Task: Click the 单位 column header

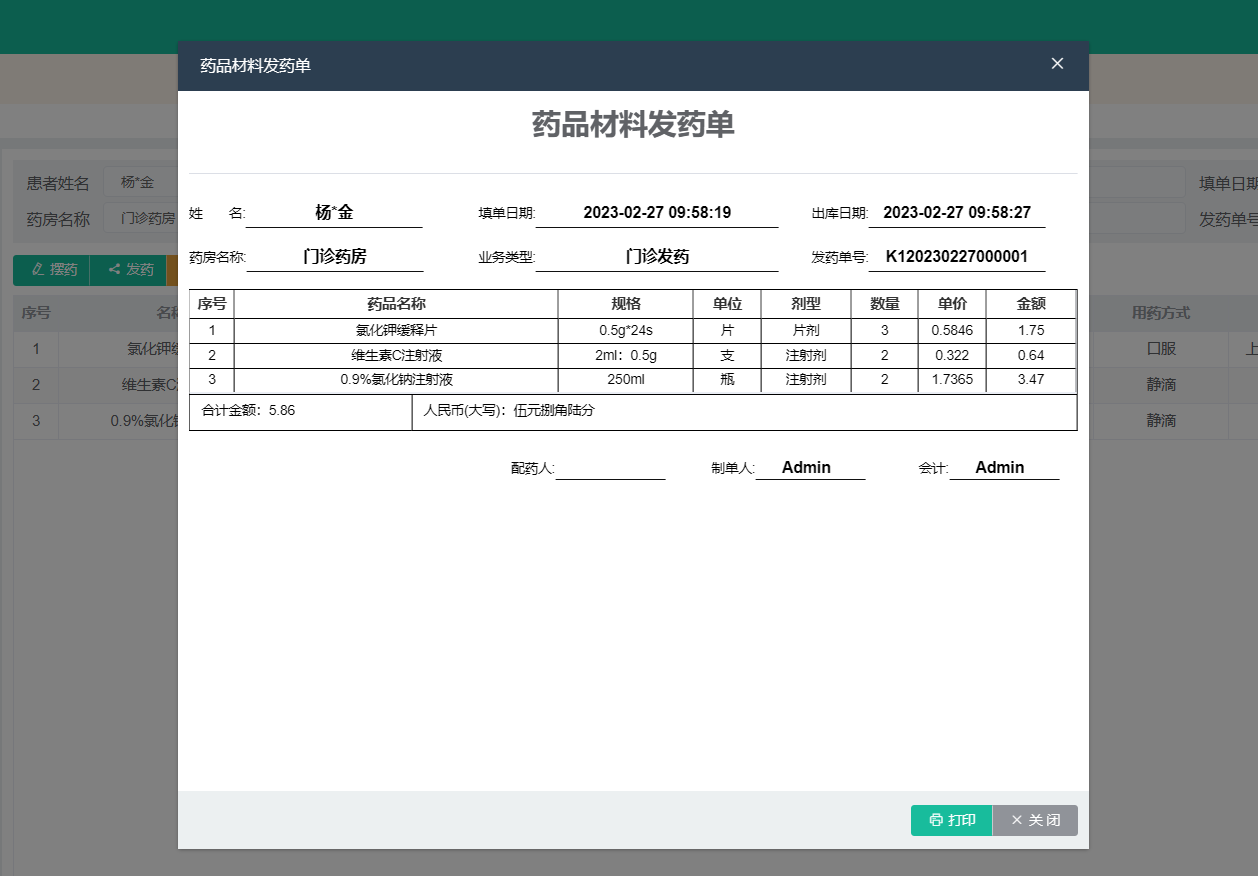Action: coord(727,304)
